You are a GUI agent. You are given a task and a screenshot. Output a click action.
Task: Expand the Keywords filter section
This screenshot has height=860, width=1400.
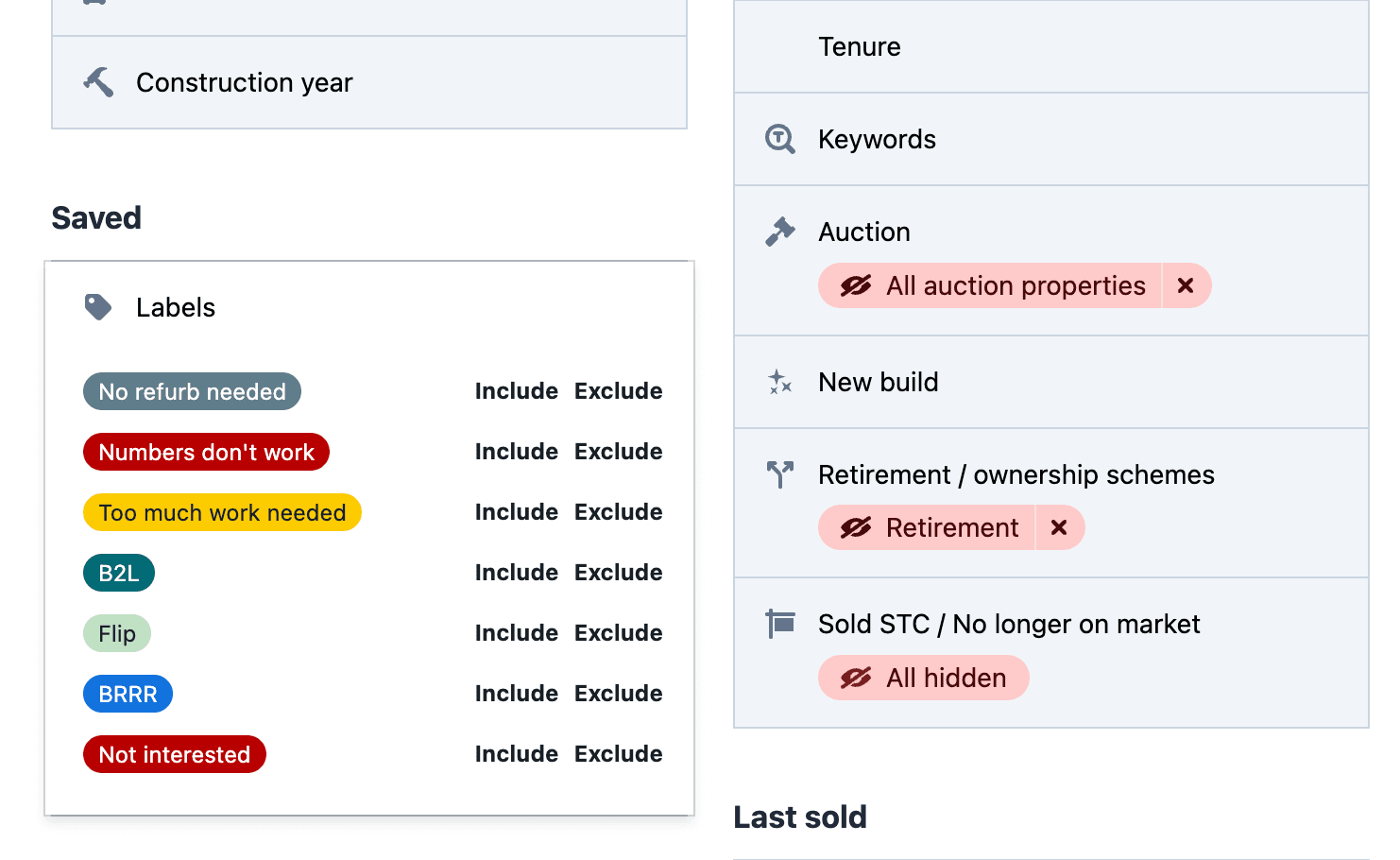pos(877,138)
